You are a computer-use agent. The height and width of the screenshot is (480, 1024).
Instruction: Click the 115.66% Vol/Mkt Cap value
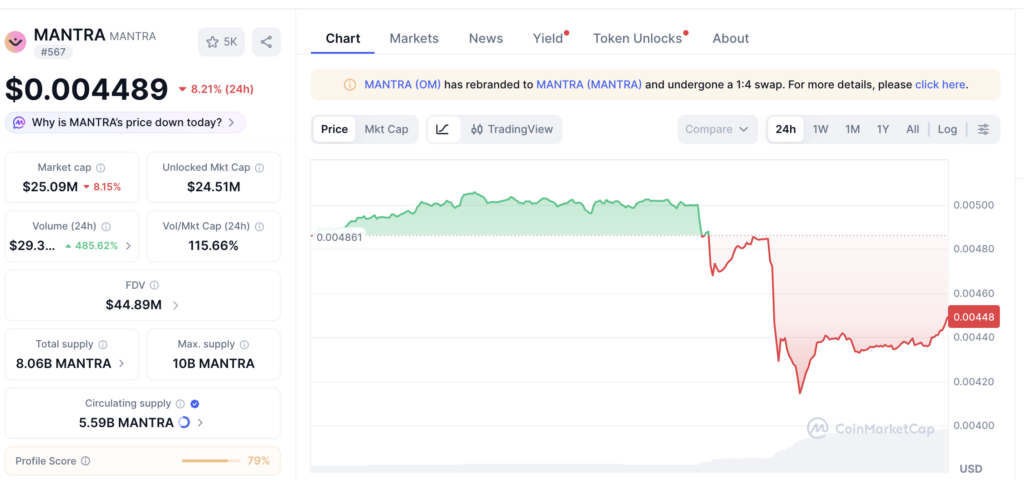coord(214,246)
